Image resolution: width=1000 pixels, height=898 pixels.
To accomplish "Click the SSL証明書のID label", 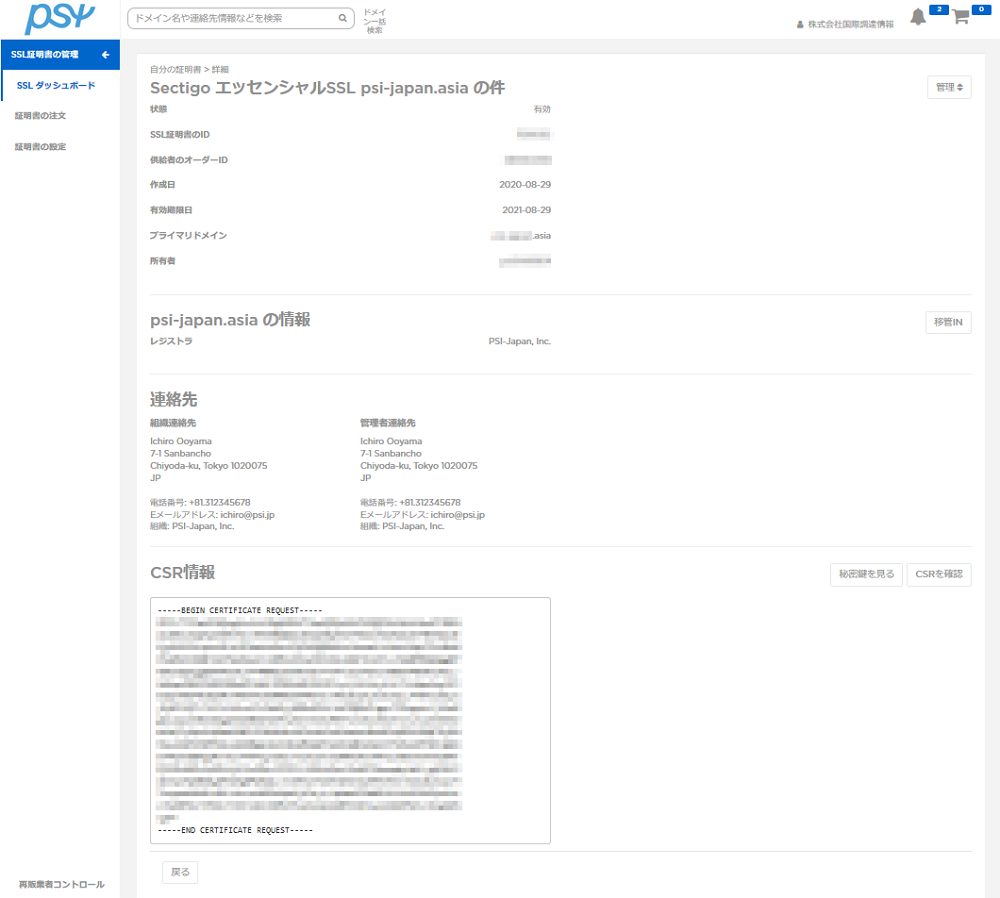I will coord(180,135).
